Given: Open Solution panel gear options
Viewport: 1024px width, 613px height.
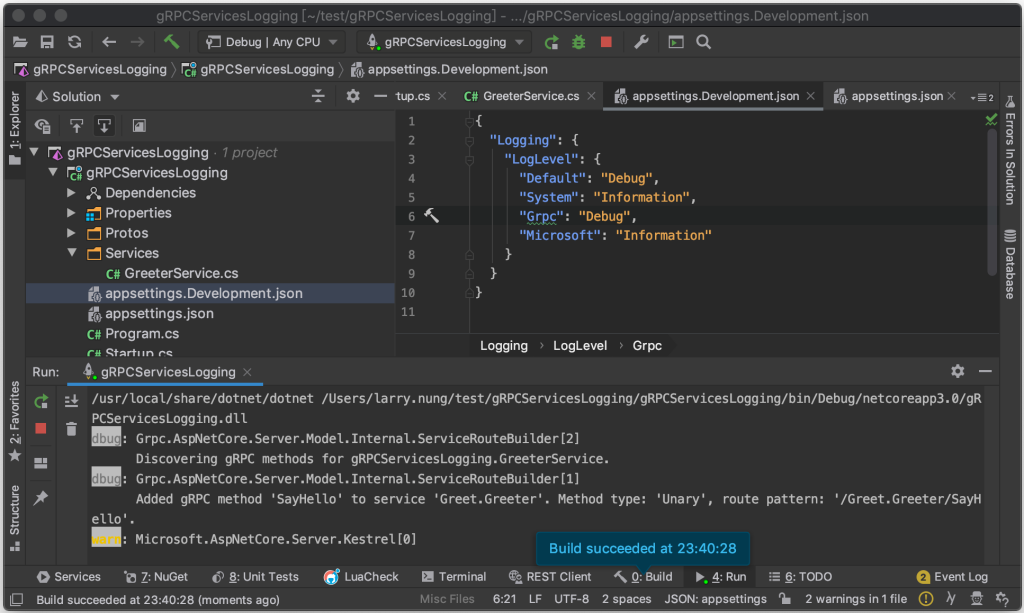Looking at the screenshot, I should tap(353, 97).
